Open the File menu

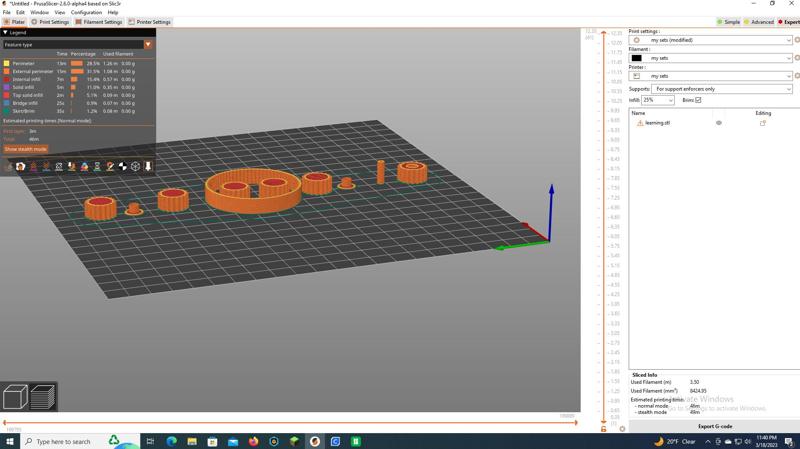(x=7, y=12)
